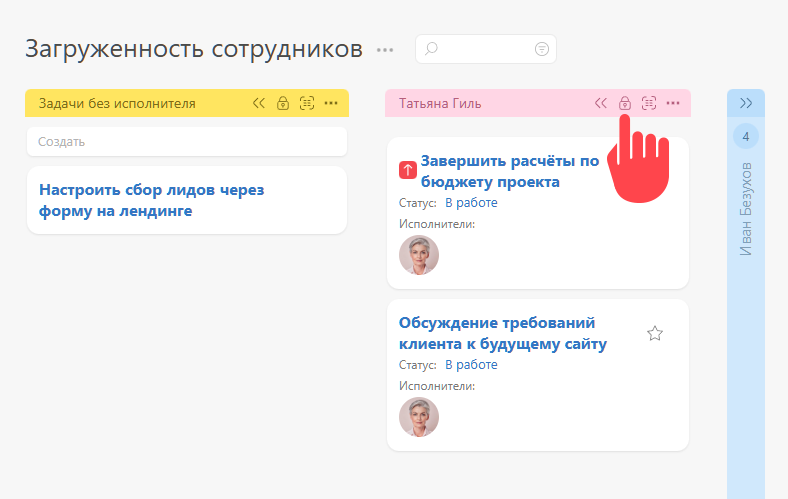Click the vertical Иван Безухов column label

click(x=746, y=209)
